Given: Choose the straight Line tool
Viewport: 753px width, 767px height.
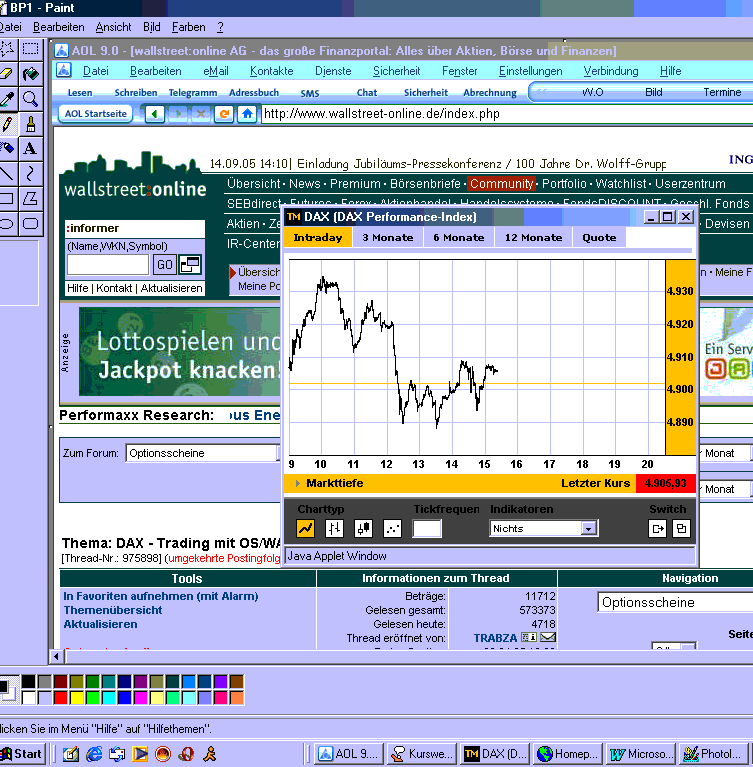Looking at the screenshot, I should (x=7, y=173).
